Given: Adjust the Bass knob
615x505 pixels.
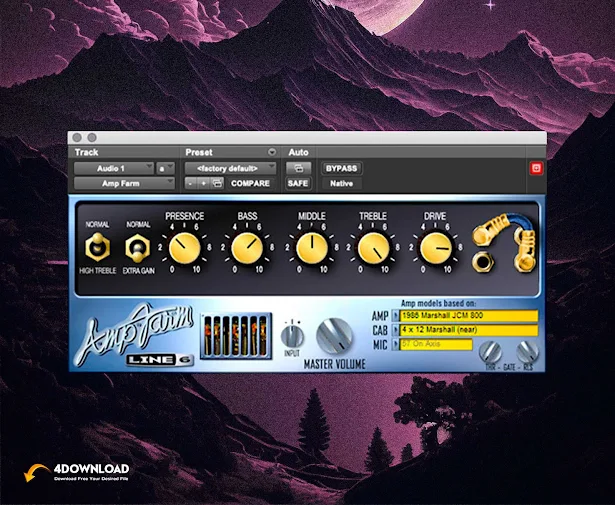Looking at the screenshot, I should click(x=247, y=248).
